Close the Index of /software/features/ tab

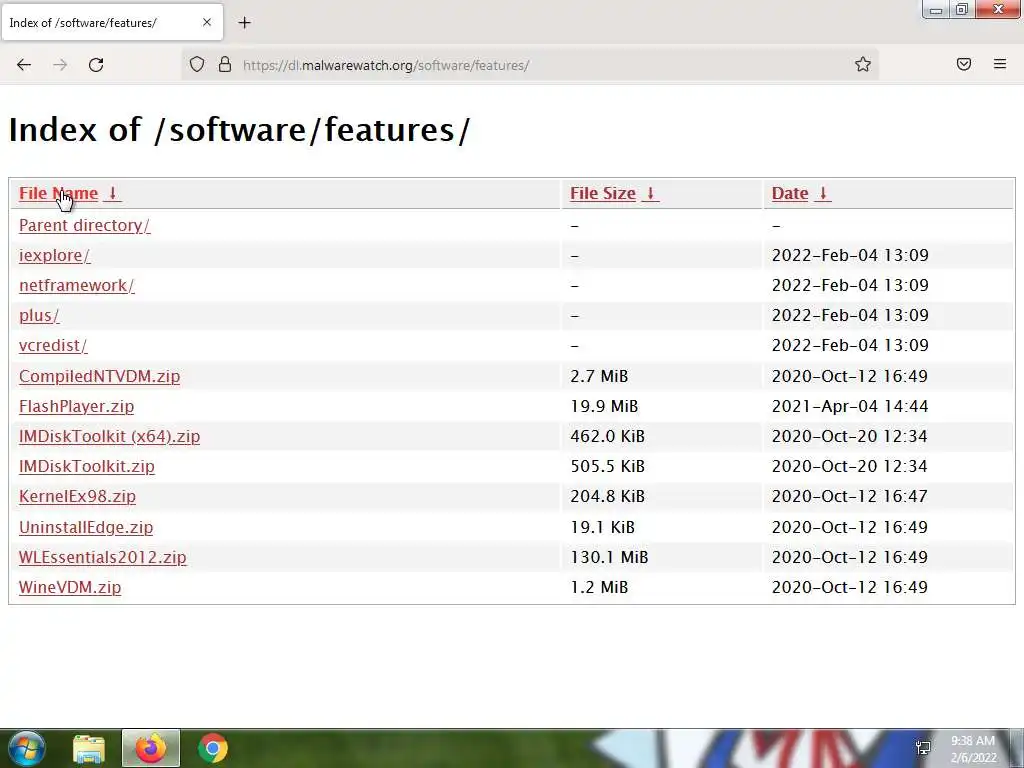(x=207, y=22)
